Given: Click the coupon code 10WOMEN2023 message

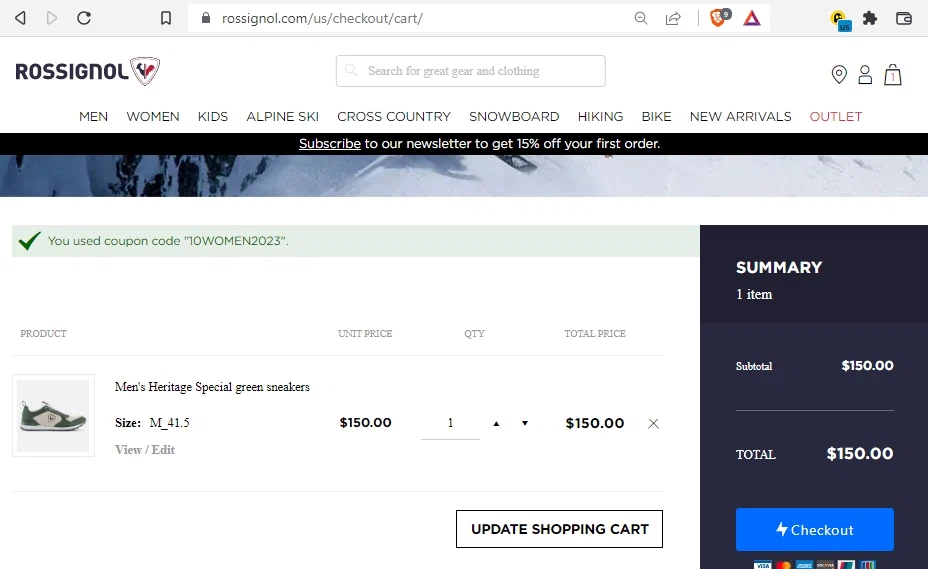Looking at the screenshot, I should (168, 241).
